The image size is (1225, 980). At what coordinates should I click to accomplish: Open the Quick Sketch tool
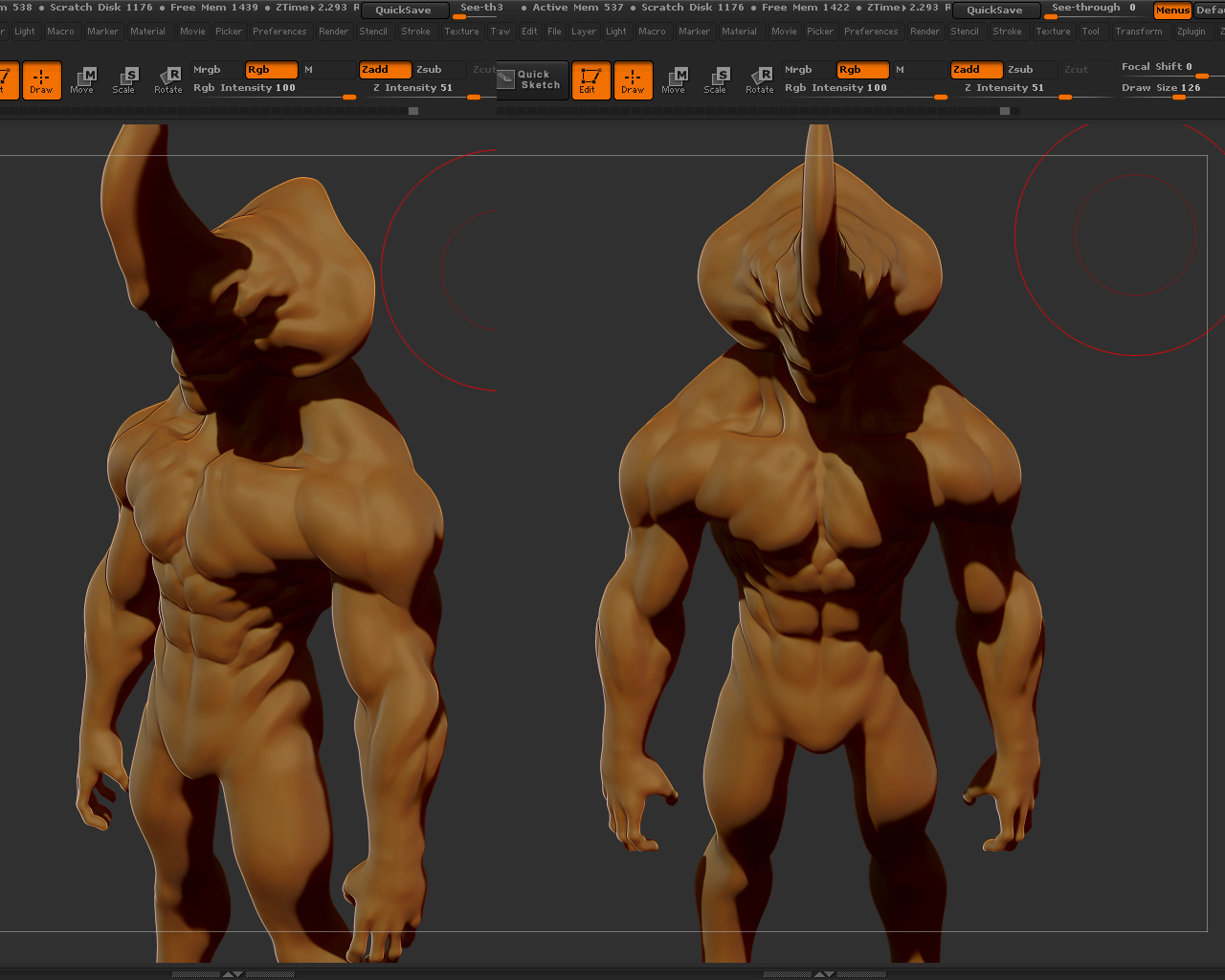coord(532,80)
